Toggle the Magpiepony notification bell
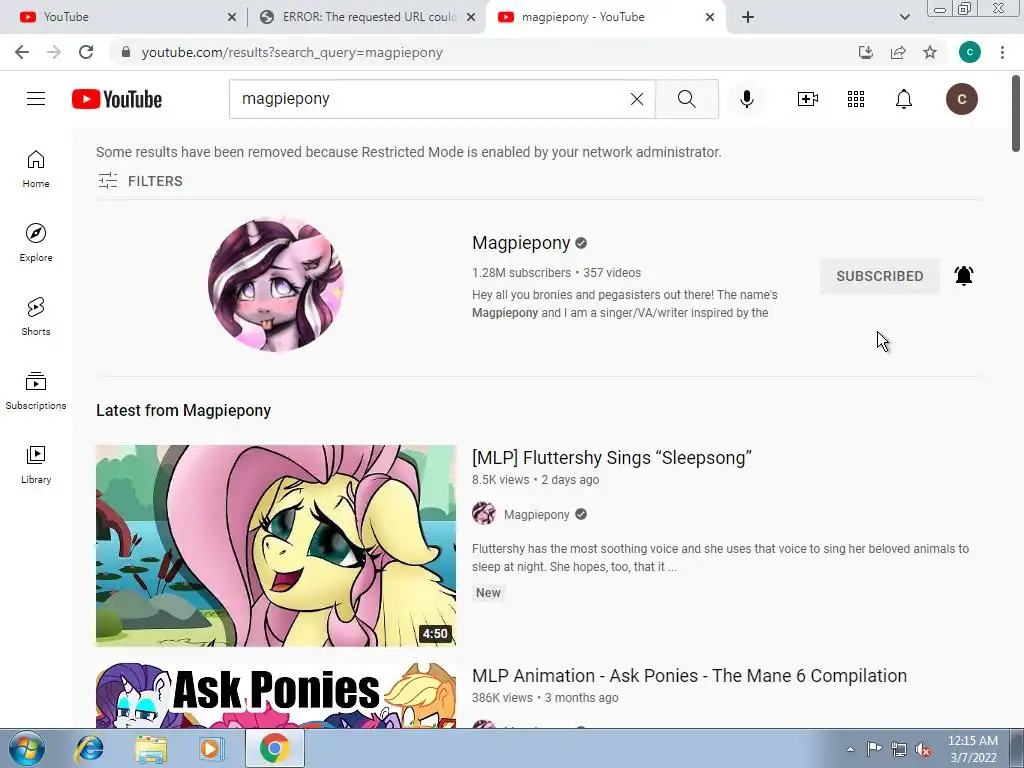Screen dimensions: 1024x768 (964, 276)
